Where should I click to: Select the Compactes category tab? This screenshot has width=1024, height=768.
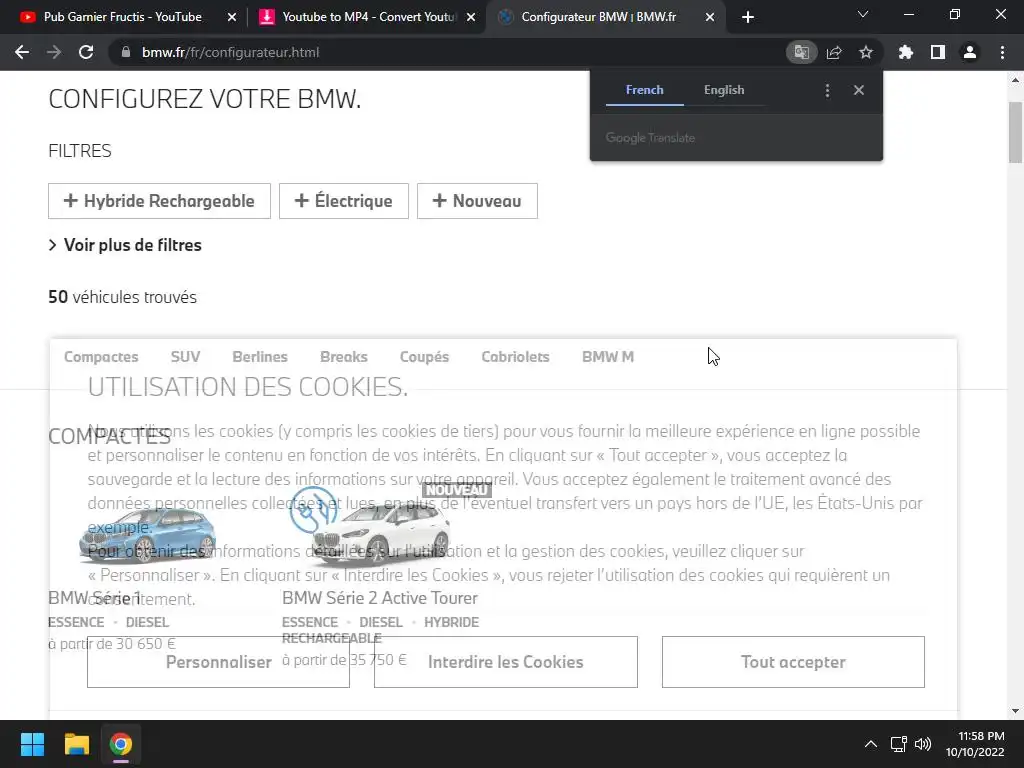pos(101,357)
